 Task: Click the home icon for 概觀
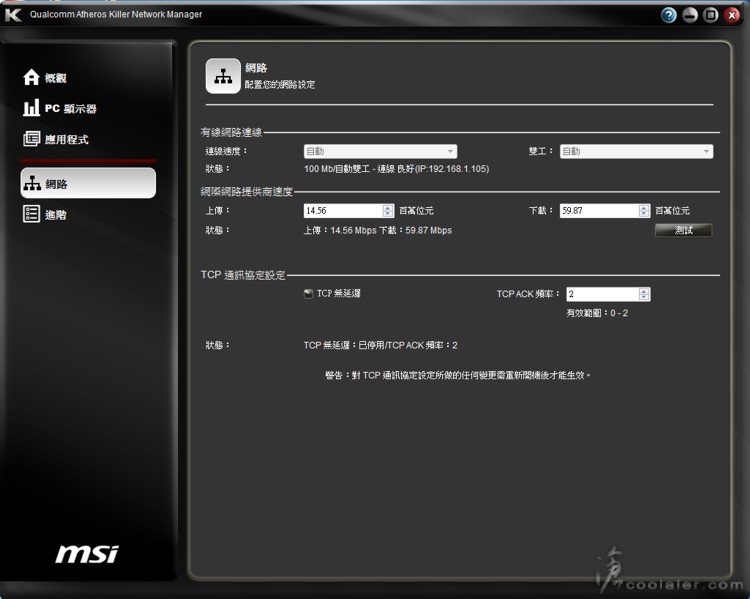pos(31,78)
